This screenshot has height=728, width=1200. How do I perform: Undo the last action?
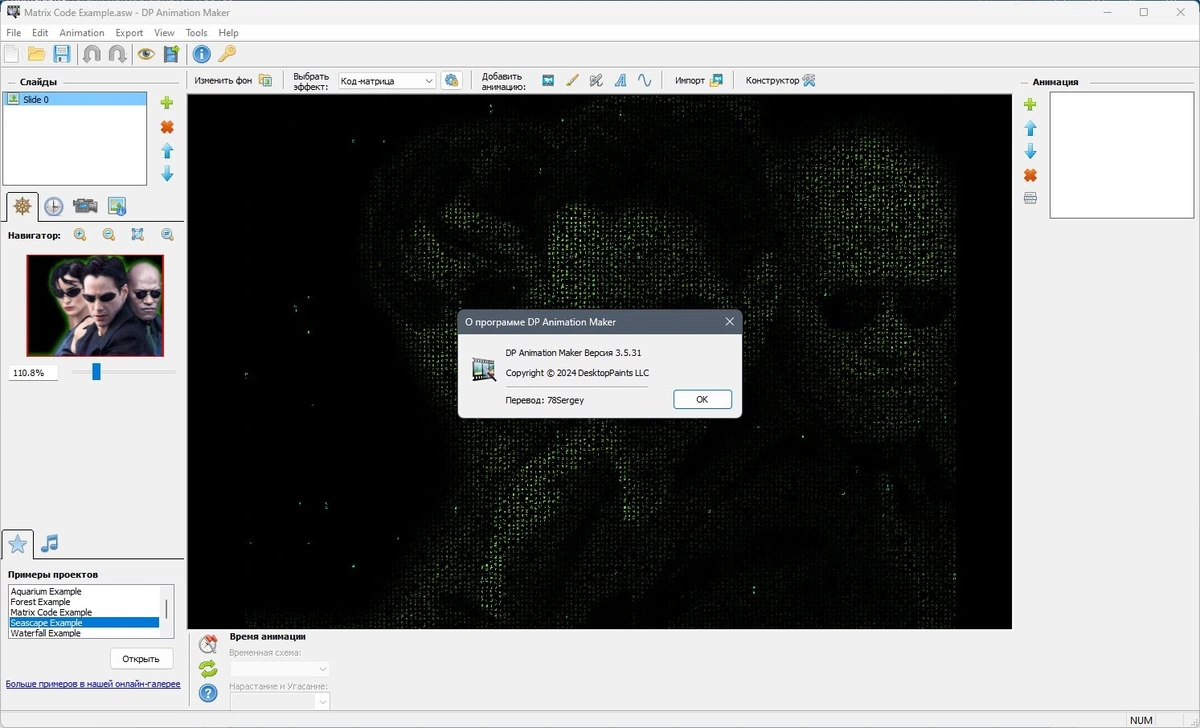[x=92, y=54]
